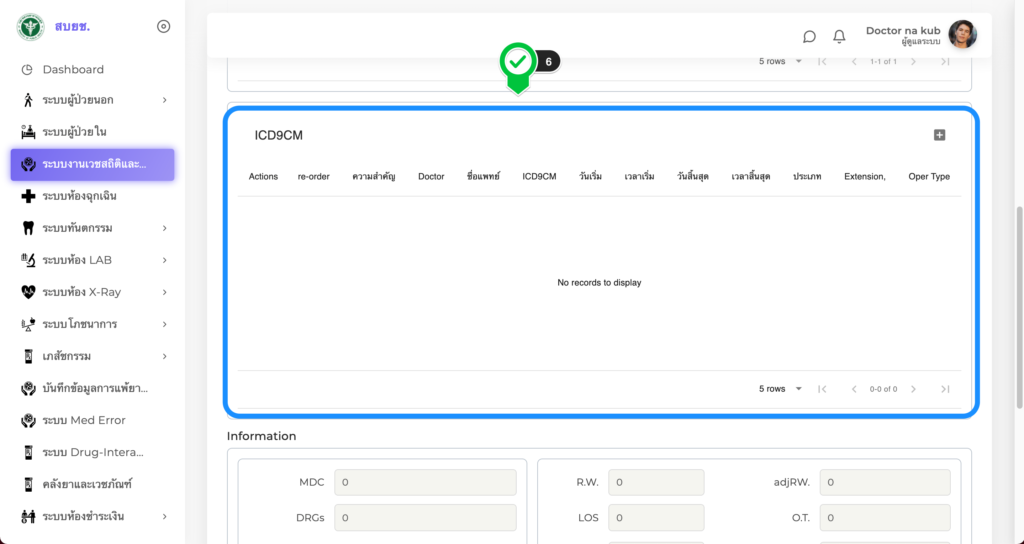Click the green checkmark step 6 marker

coord(518,63)
